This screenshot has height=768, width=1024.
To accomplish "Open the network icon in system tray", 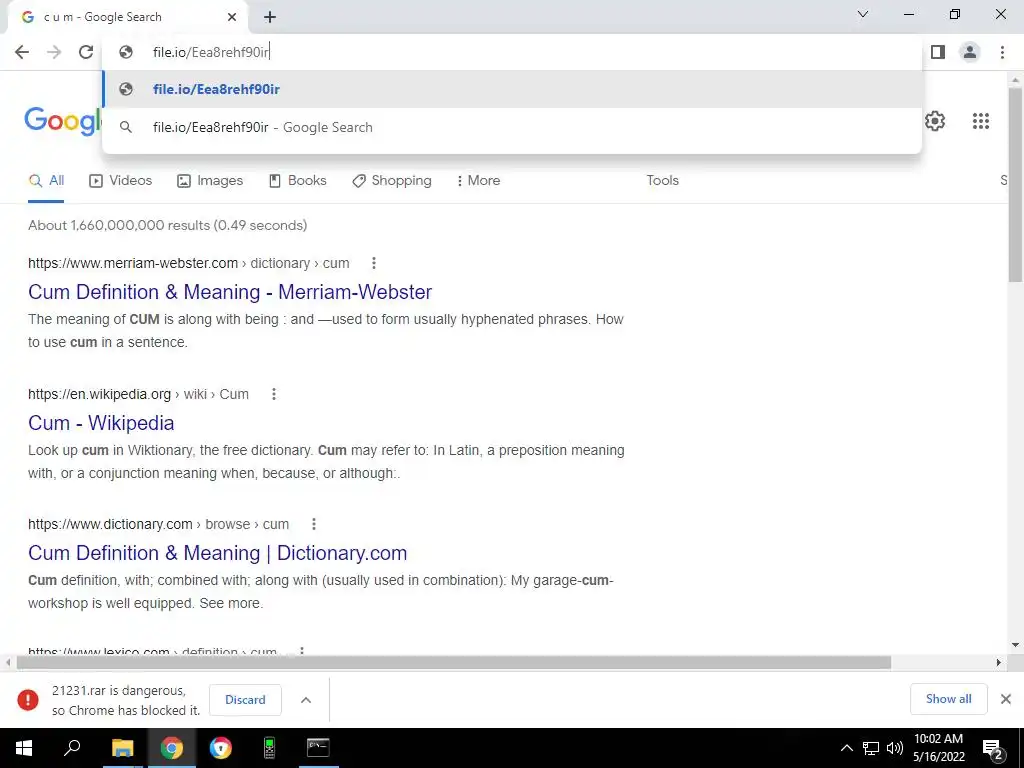I will (871, 748).
